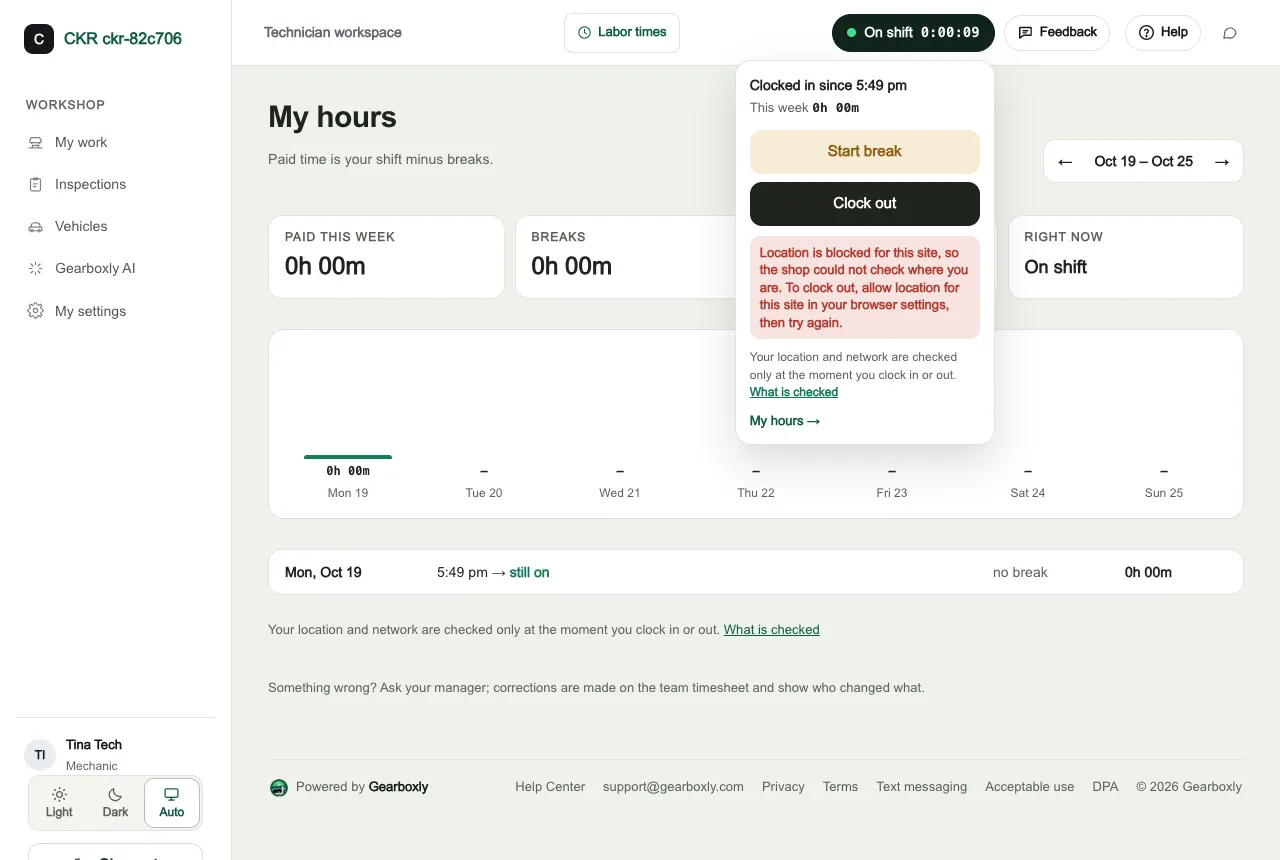The image size is (1280, 860).
Task: Open What is checked link in popup
Action: (x=794, y=393)
